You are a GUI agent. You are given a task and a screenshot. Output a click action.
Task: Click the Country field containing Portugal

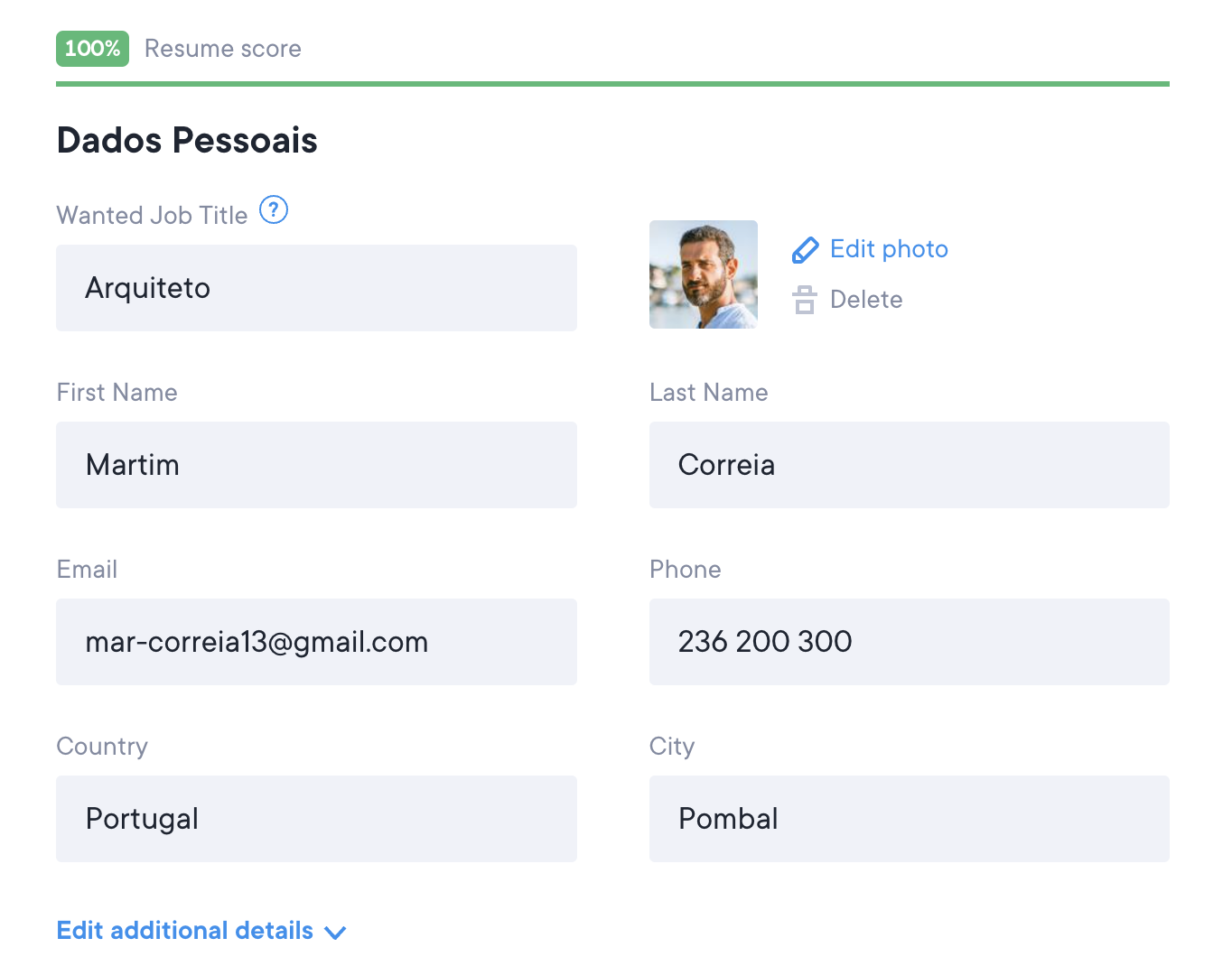point(316,819)
